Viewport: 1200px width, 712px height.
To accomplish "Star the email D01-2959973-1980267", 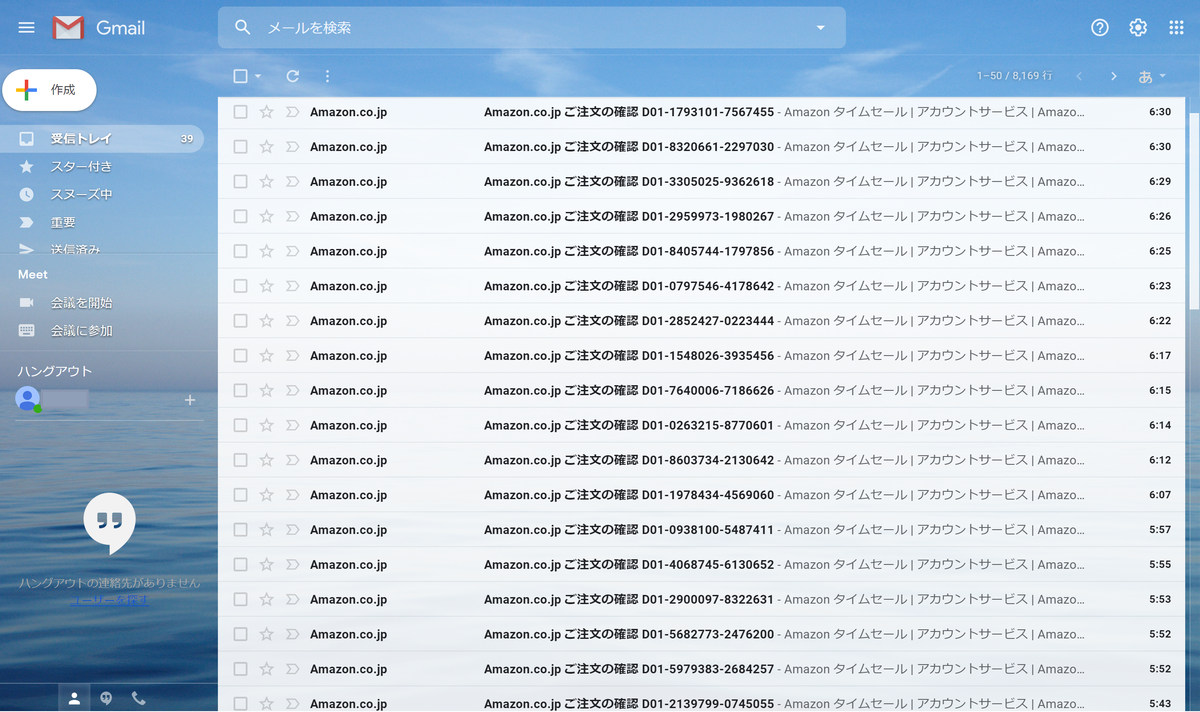I will 266,216.
